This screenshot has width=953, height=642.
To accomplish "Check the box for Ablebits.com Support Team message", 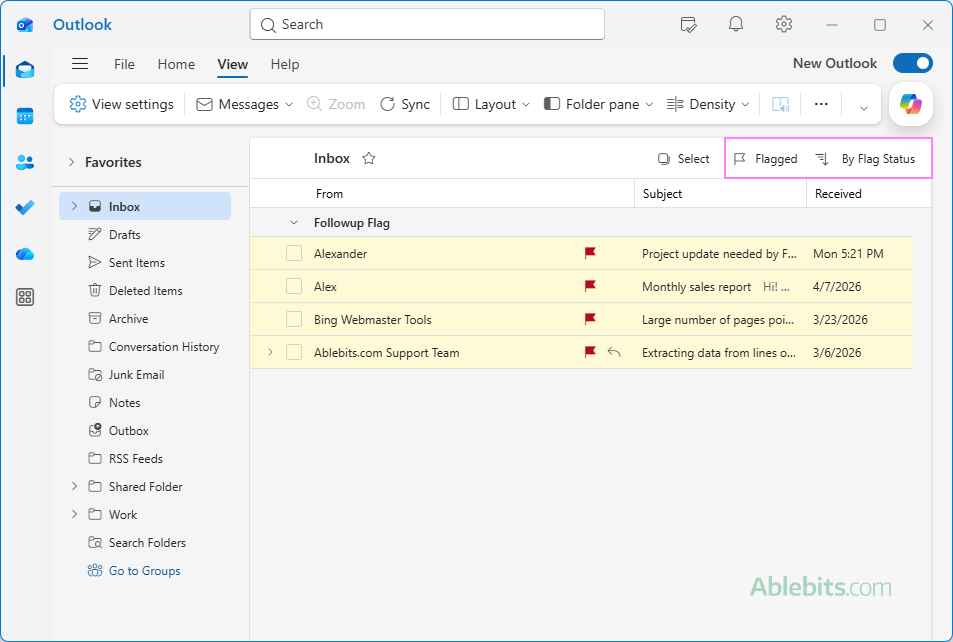I will tap(294, 352).
